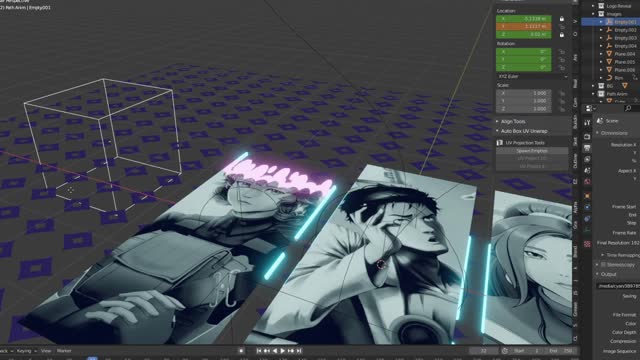
Task: Click the UV Projection Tools panel icon
Action: tap(500, 143)
